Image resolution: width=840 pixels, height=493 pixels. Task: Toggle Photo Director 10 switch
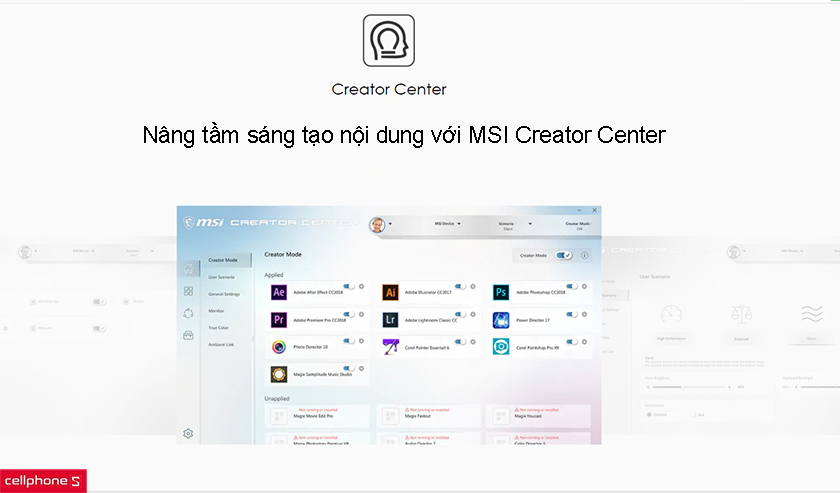click(x=349, y=341)
